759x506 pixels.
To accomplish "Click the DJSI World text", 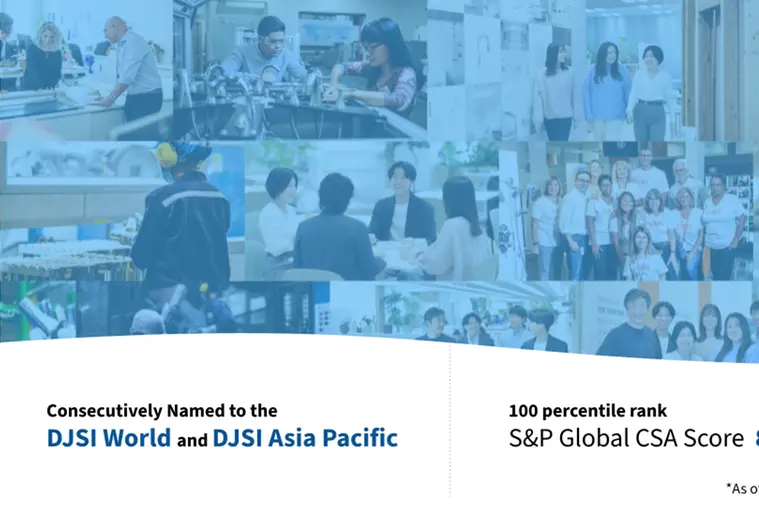I will [108, 438].
